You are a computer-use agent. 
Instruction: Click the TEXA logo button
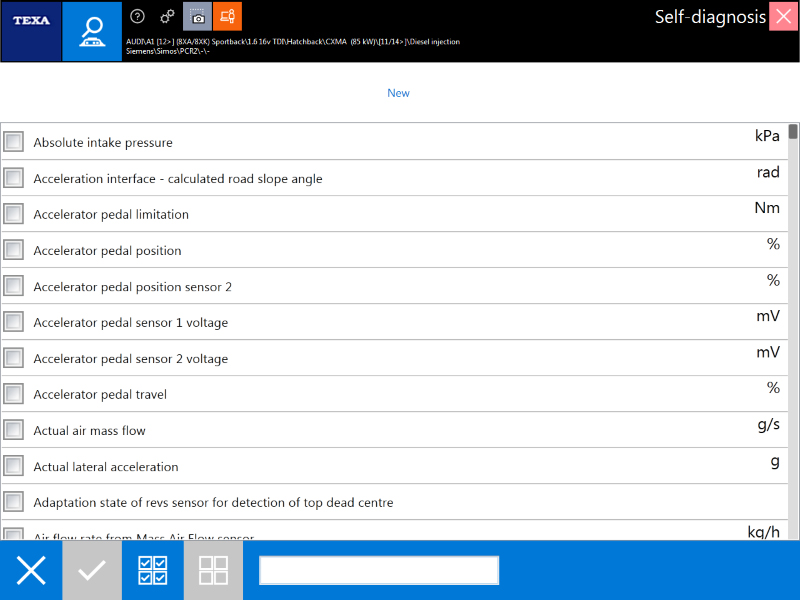pos(31,22)
